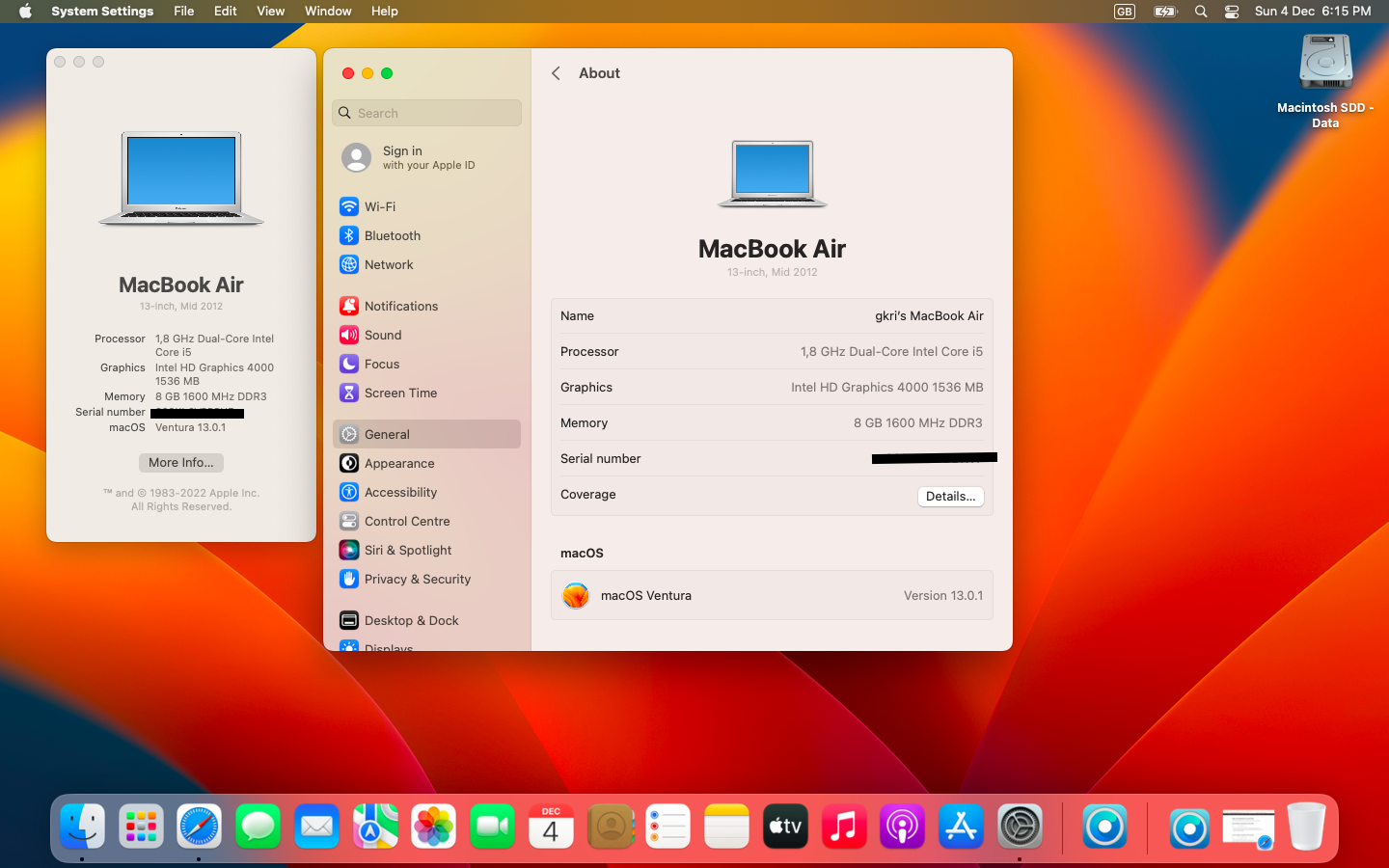
Task: Open Siri & Spotlight settings
Action: [407, 550]
